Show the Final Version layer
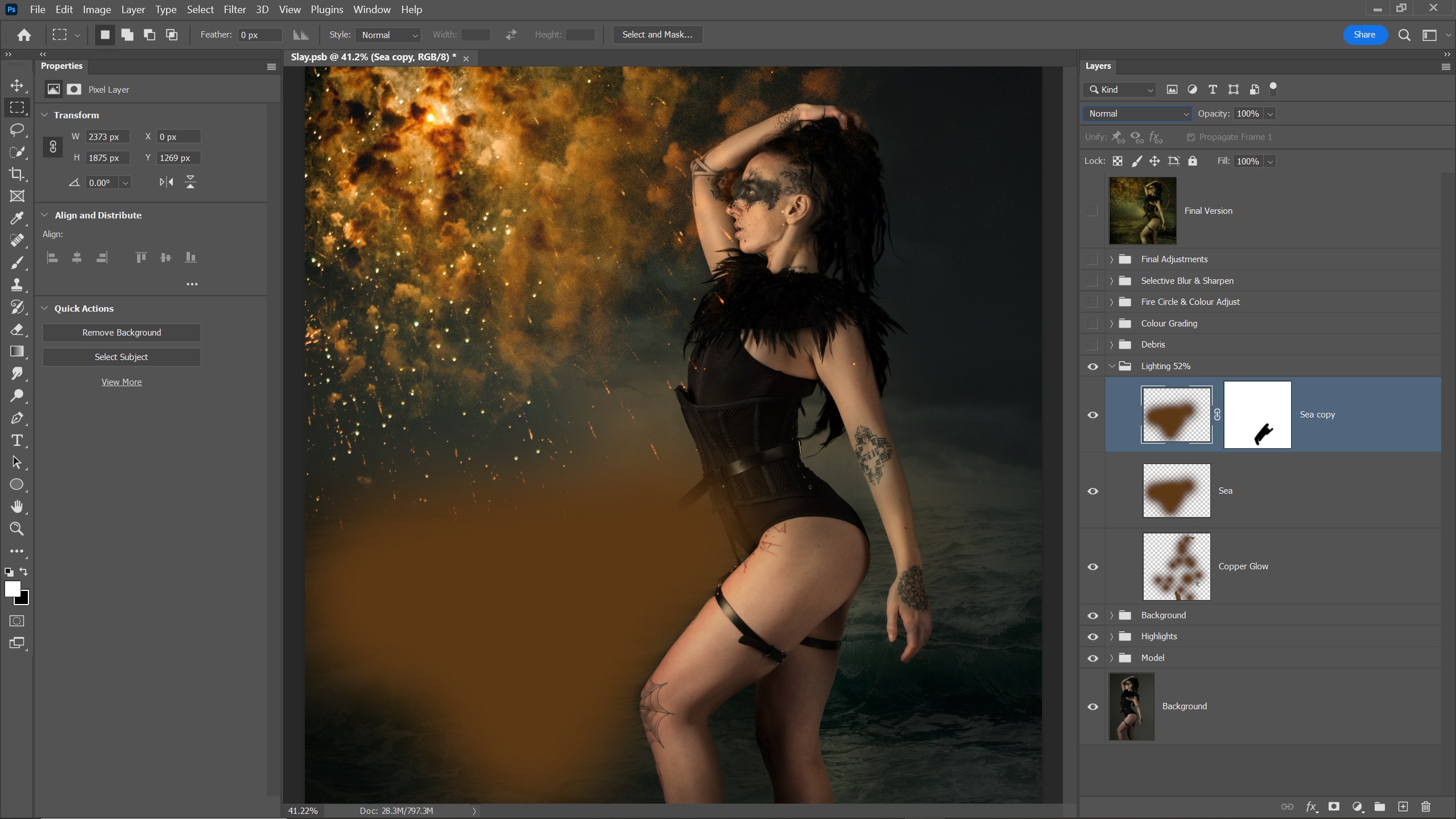Screen dimensions: 1456x819 [x=1093, y=211]
